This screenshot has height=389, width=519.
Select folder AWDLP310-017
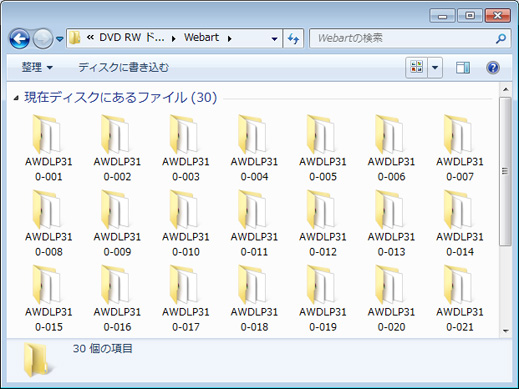pos(186,298)
